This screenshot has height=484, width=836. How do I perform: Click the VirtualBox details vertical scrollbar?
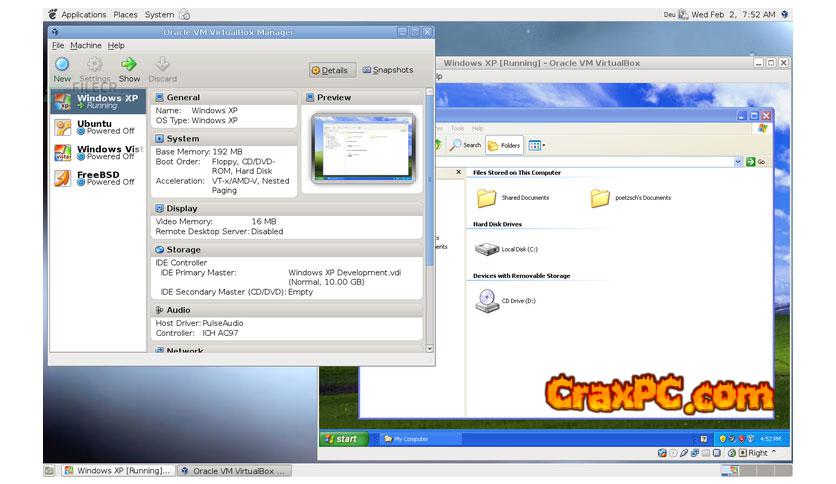point(430,180)
